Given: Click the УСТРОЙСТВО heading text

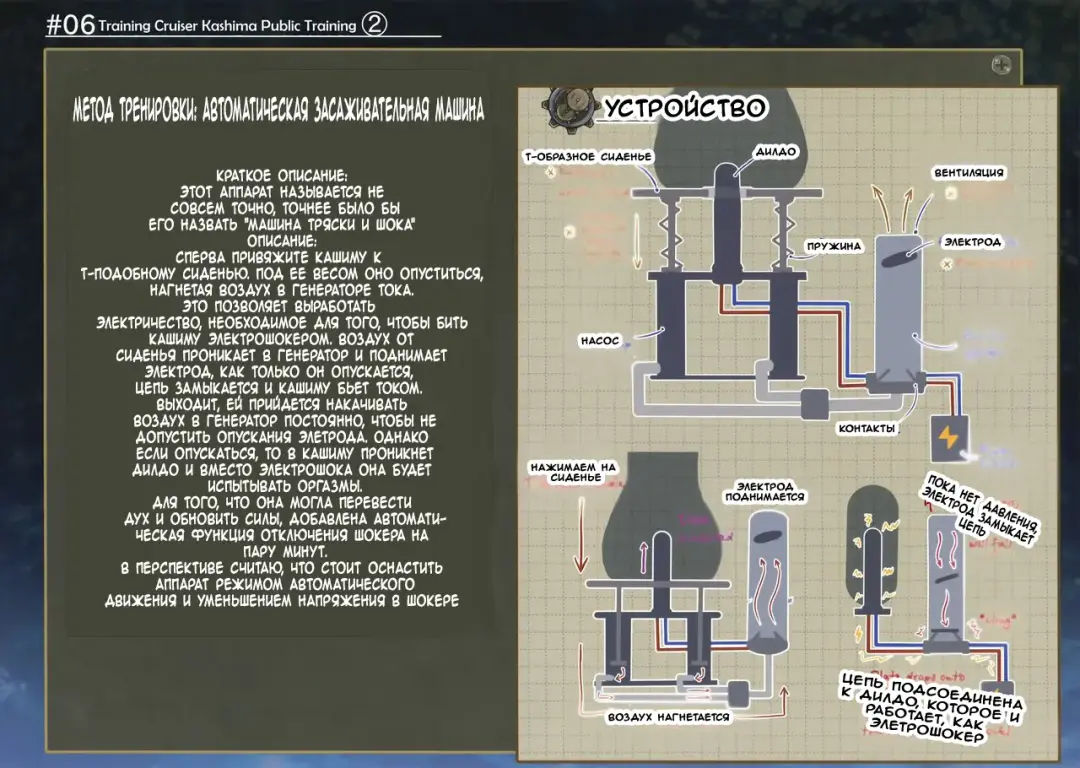Looking at the screenshot, I should (685, 108).
